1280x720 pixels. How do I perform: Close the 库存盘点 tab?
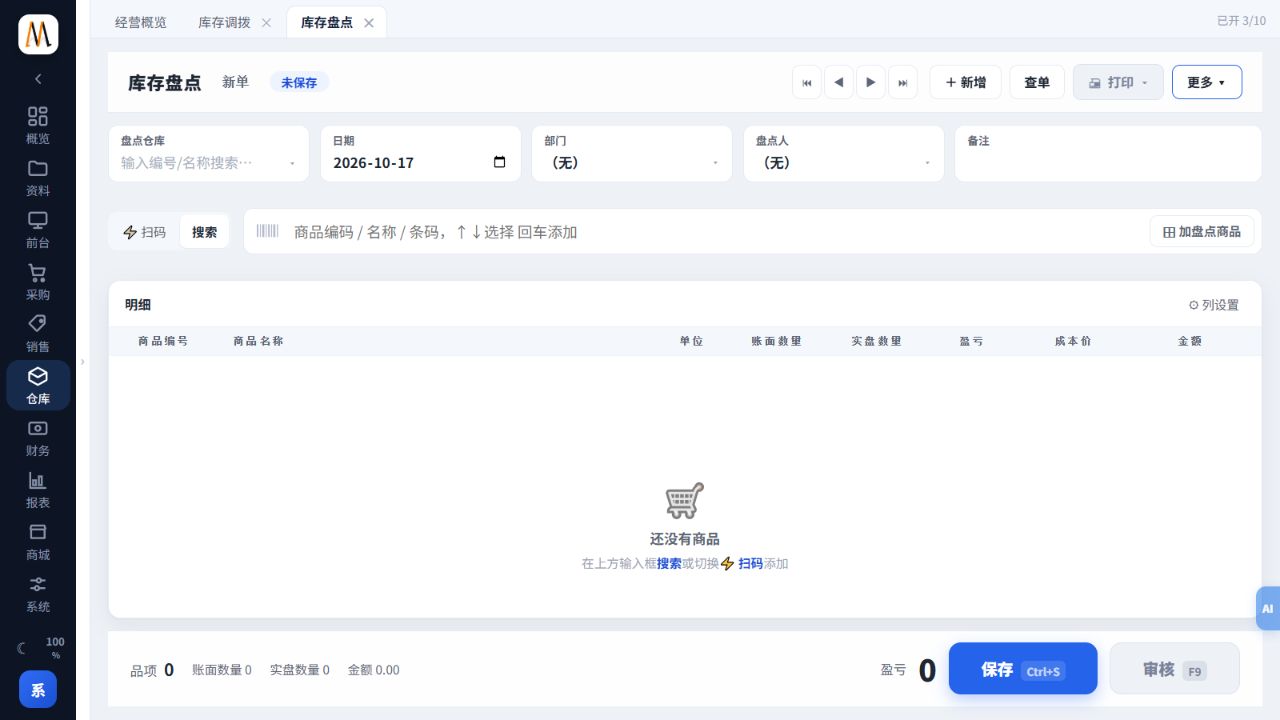369,22
